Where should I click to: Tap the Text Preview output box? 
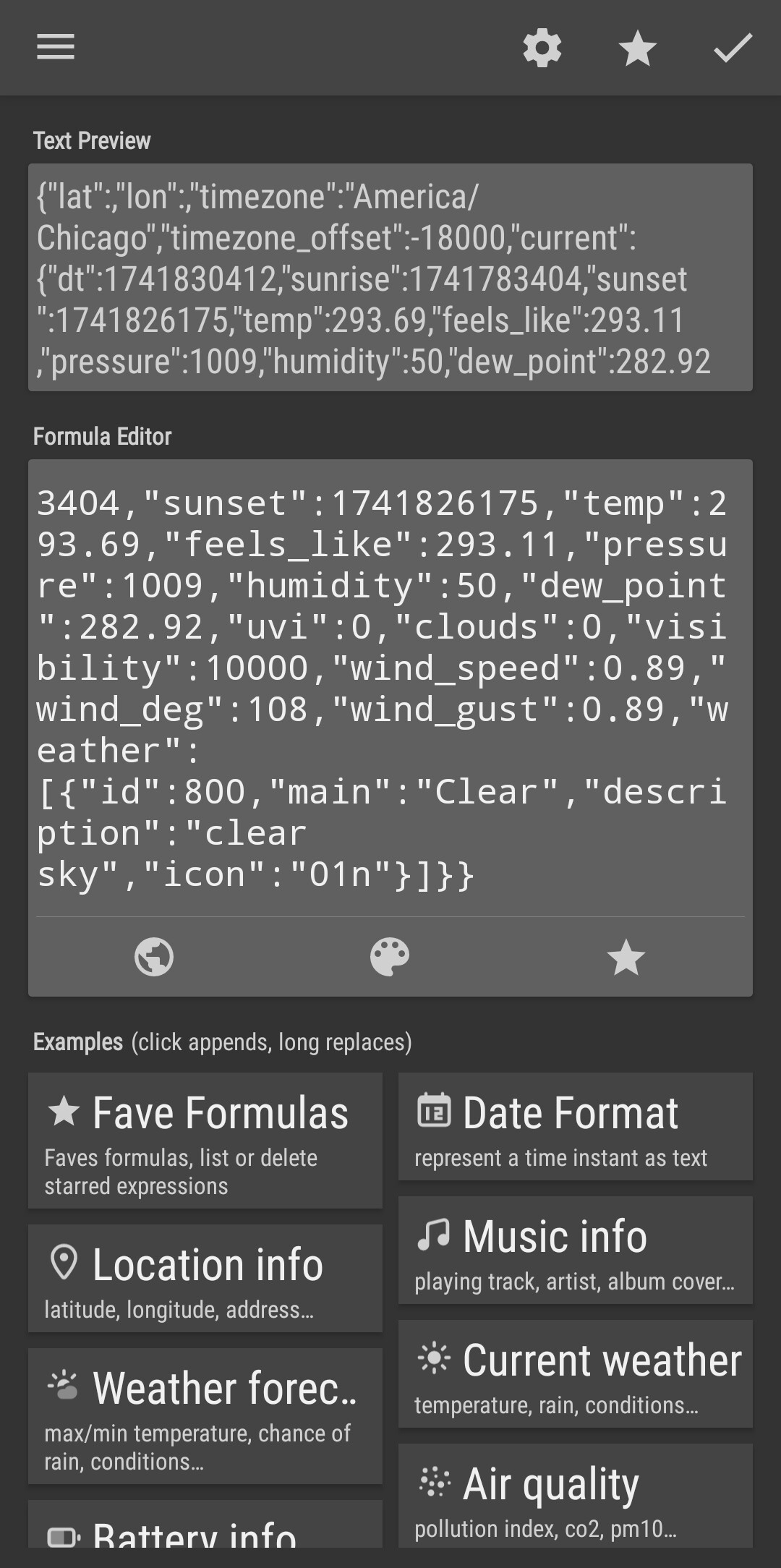coord(390,278)
